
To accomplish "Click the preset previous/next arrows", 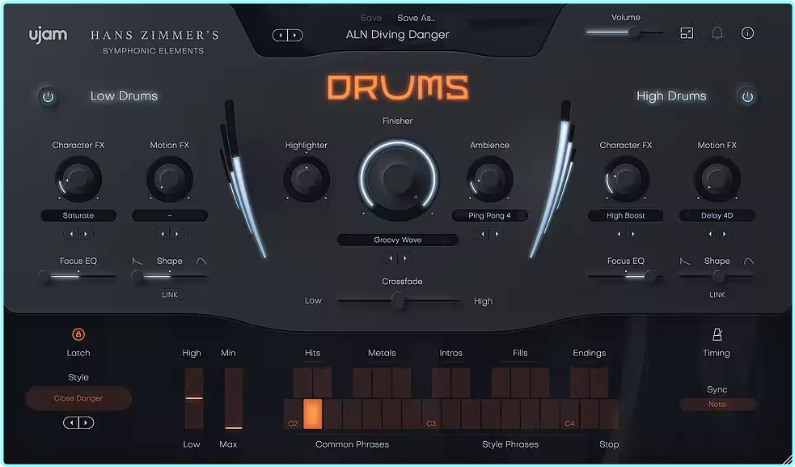I will 287,35.
